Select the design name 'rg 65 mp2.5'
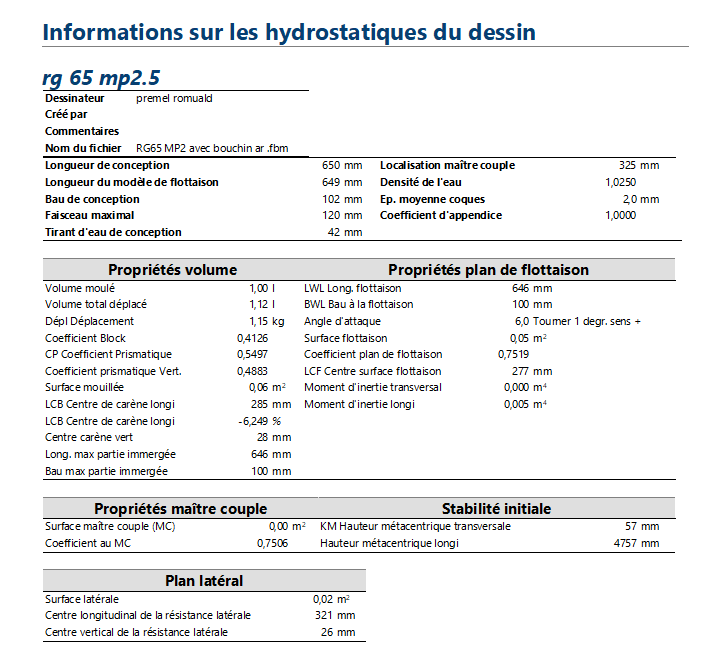Screen dimensions: 718x655 click(x=101, y=77)
